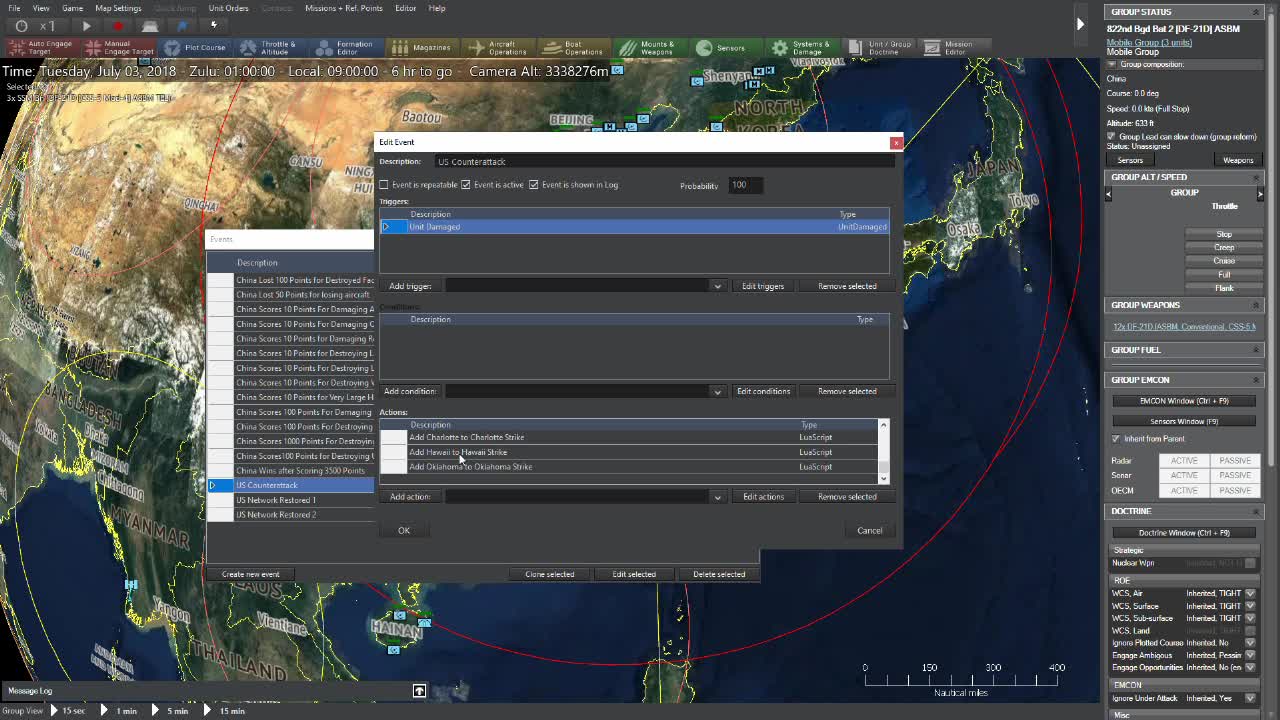The image size is (1280, 720).
Task: Open Systems & Damage
Action: 801,47
